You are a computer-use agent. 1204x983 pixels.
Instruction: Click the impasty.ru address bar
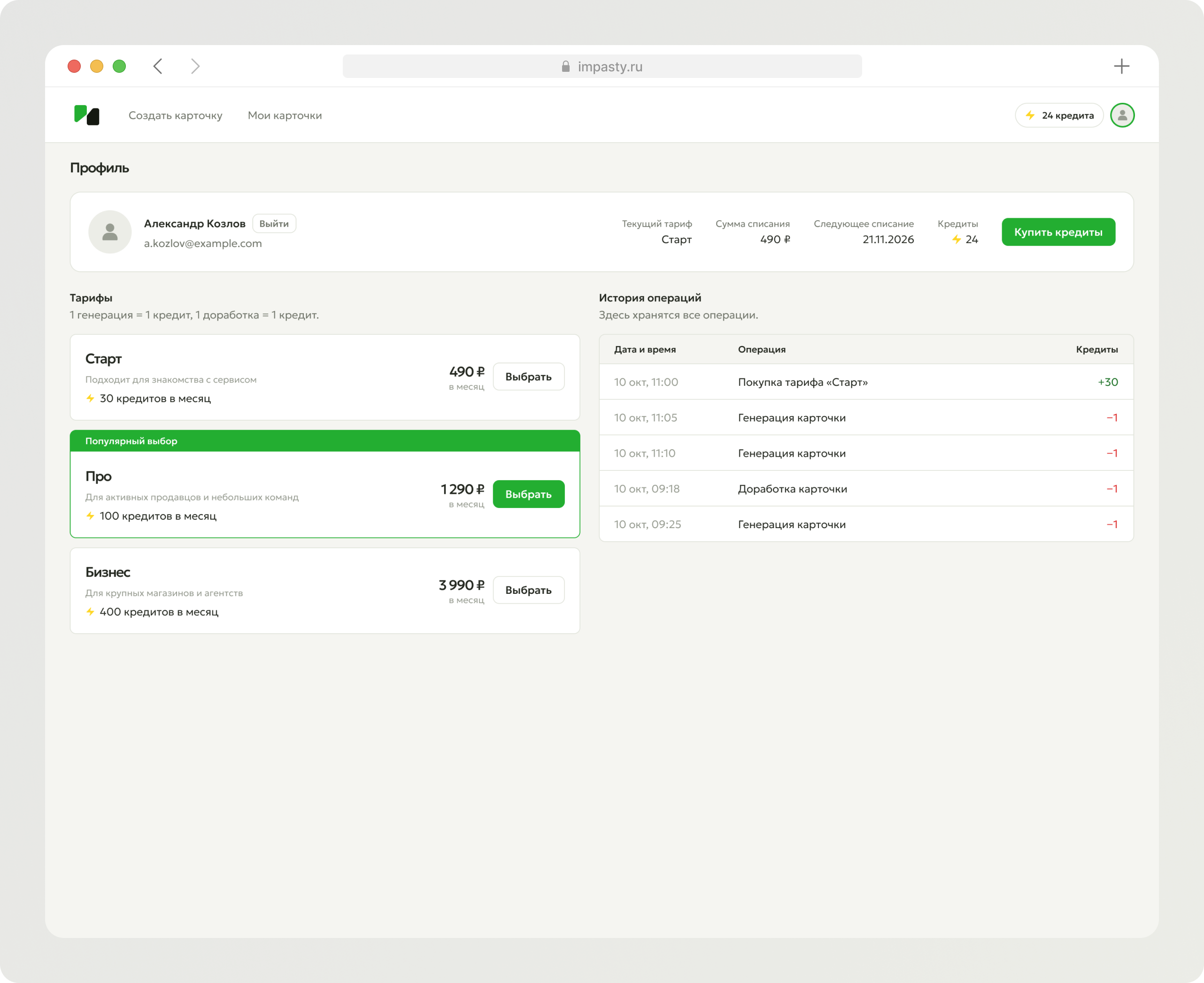pyautogui.click(x=602, y=66)
